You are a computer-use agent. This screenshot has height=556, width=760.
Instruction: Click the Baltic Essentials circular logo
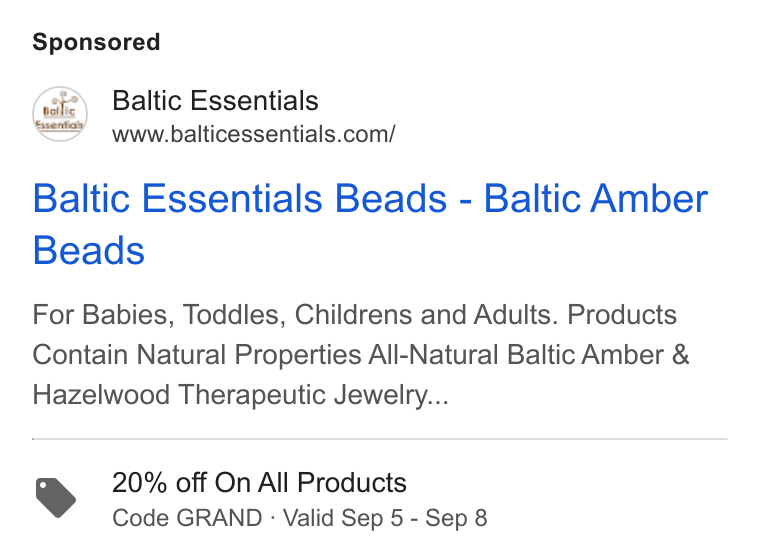click(x=60, y=114)
